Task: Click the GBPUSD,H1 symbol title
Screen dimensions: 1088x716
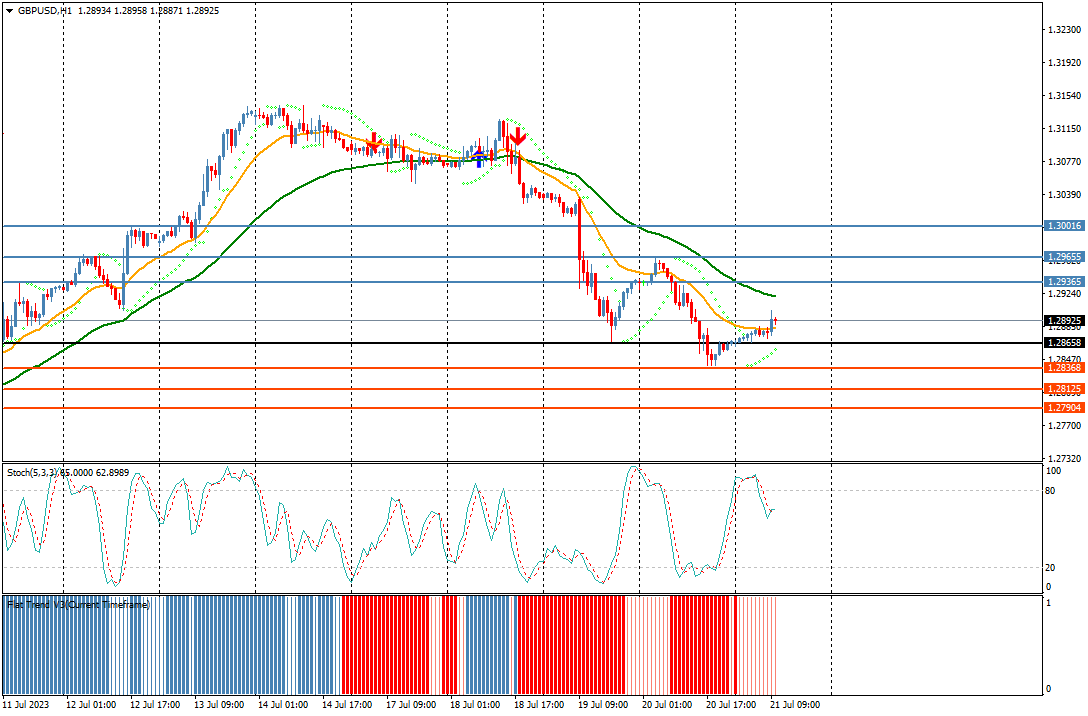Action: point(44,11)
